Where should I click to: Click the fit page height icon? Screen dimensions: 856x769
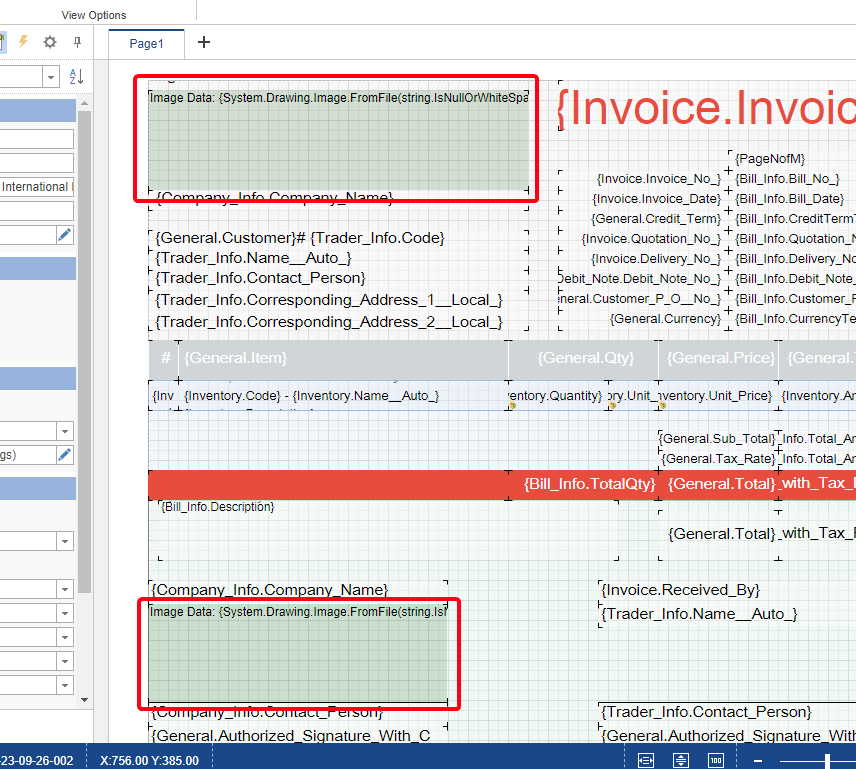[681, 760]
